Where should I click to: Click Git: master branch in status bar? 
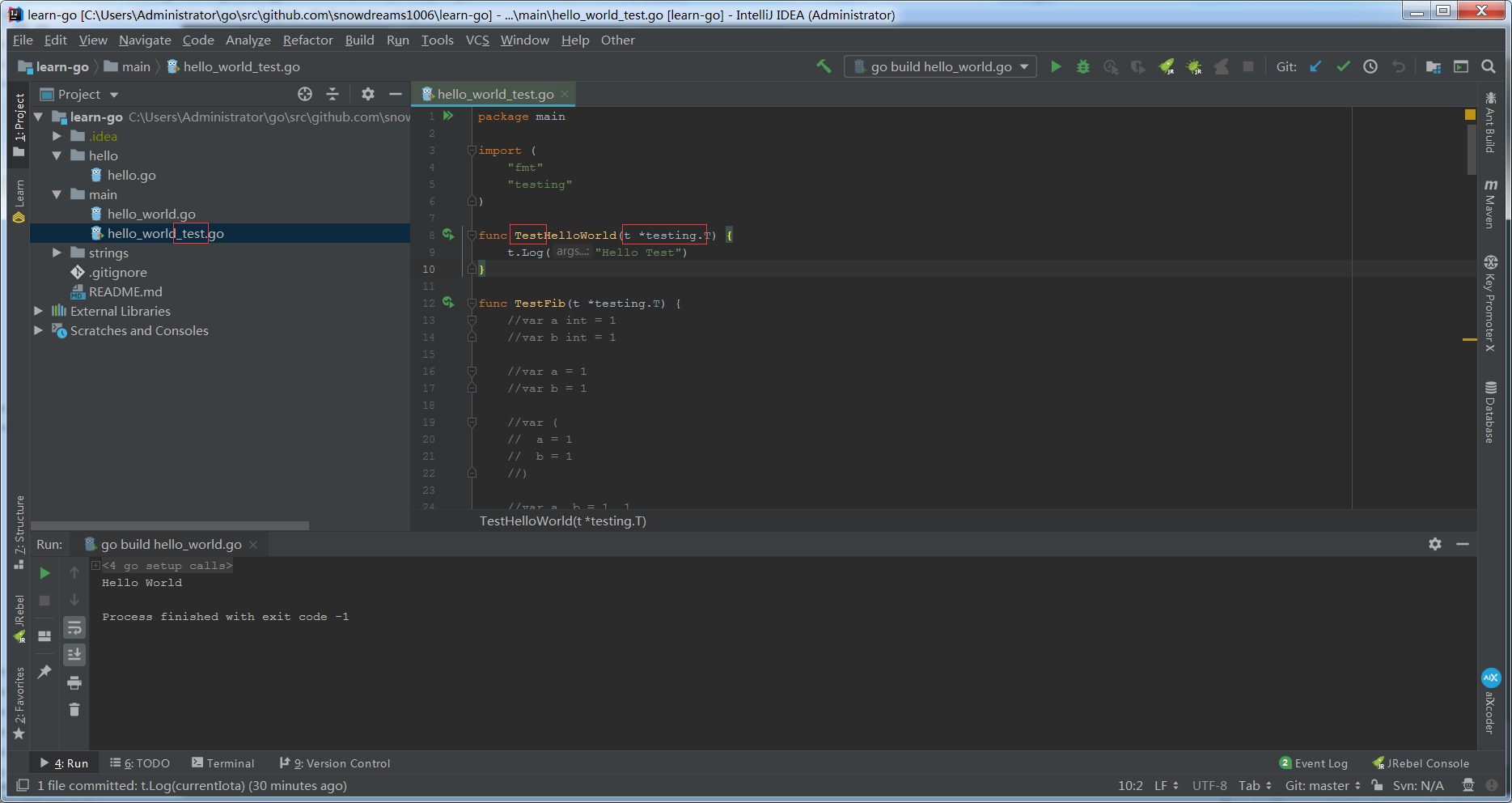coord(1322,785)
